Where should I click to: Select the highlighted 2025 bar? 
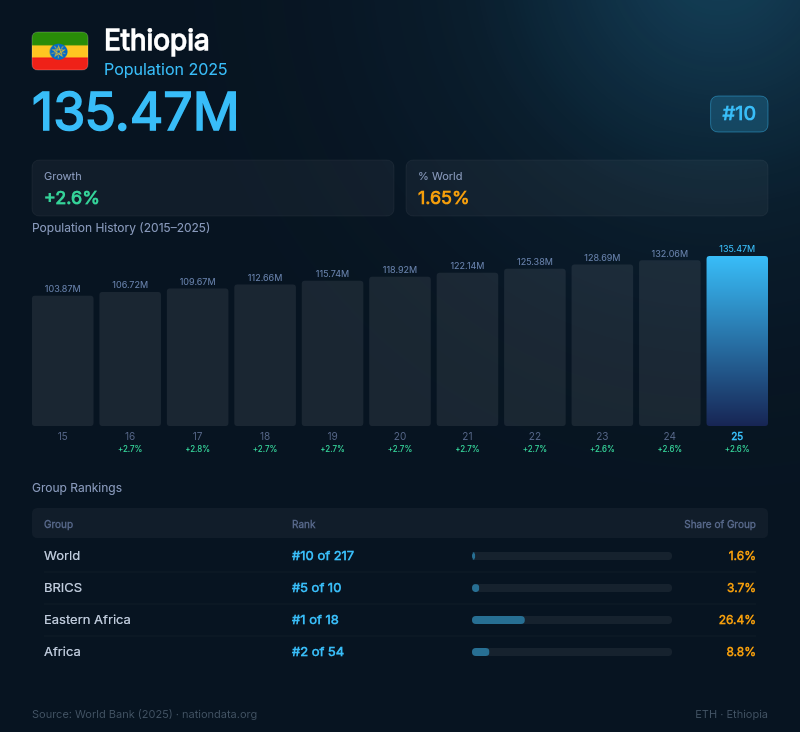(737, 341)
